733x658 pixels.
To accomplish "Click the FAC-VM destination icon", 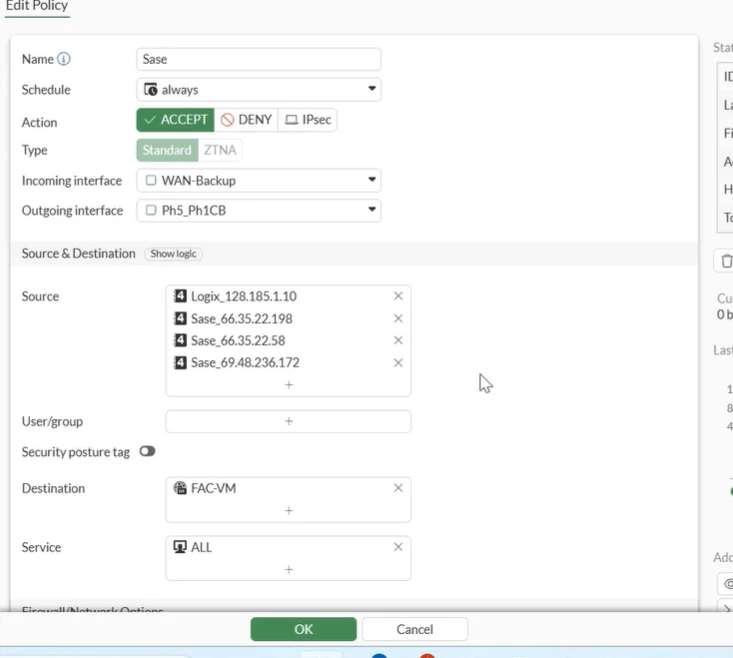I will 180,488.
